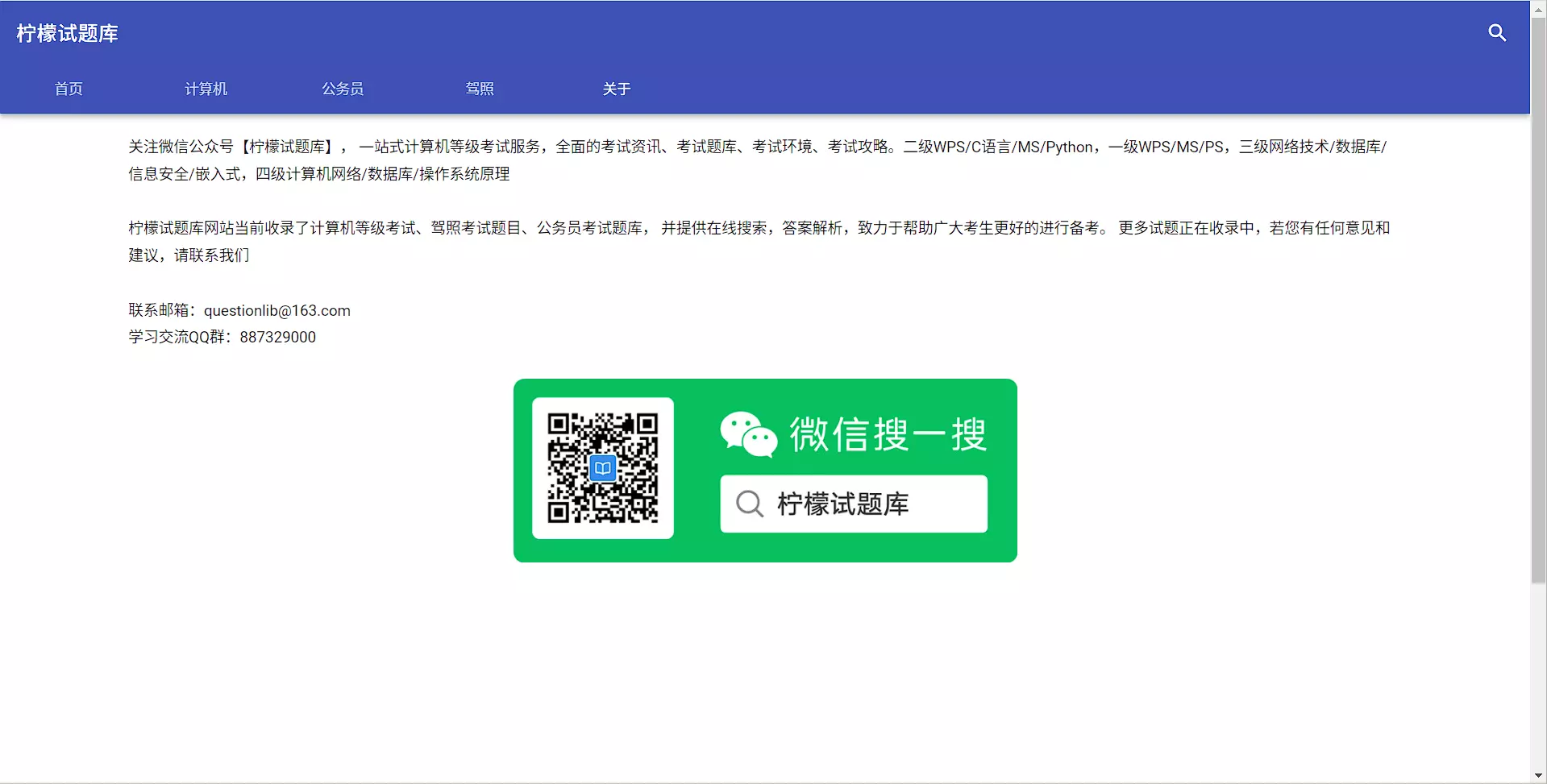Image resolution: width=1547 pixels, height=784 pixels.
Task: Click the questionlib@163.com email address
Action: tap(277, 310)
